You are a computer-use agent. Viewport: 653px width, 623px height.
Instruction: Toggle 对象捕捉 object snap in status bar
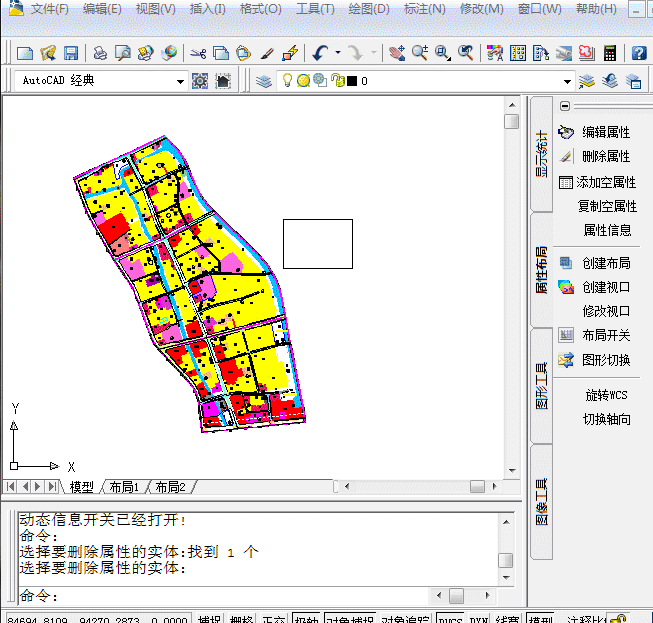350,618
